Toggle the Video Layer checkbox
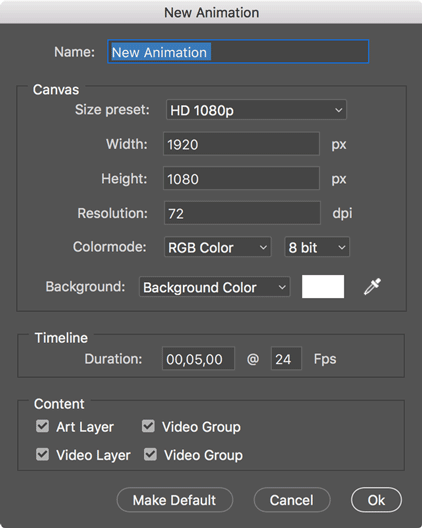The width and height of the screenshot is (422, 528). (42, 454)
